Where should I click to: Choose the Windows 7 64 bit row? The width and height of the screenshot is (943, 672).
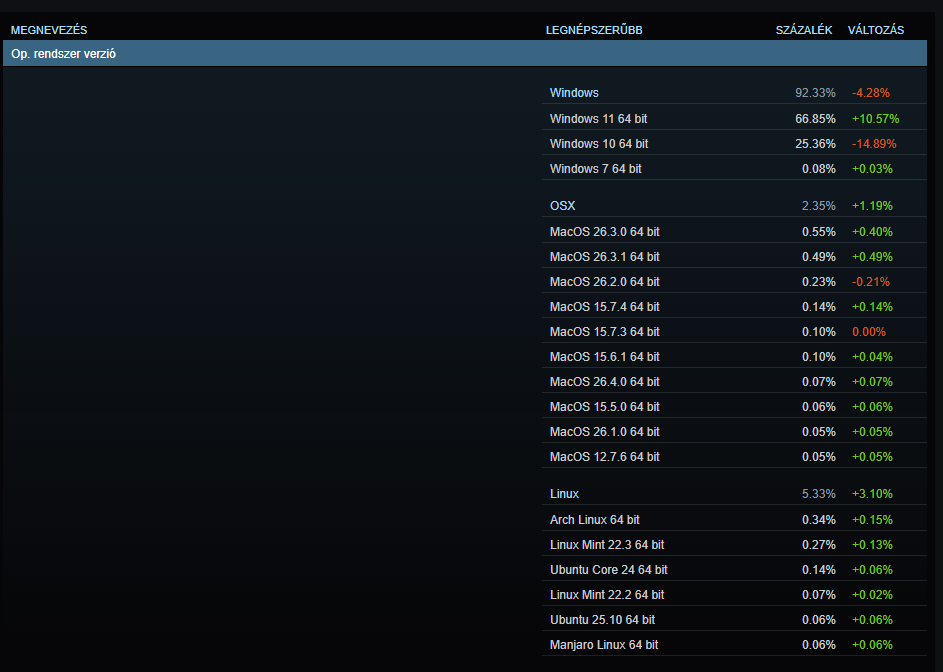tap(595, 169)
